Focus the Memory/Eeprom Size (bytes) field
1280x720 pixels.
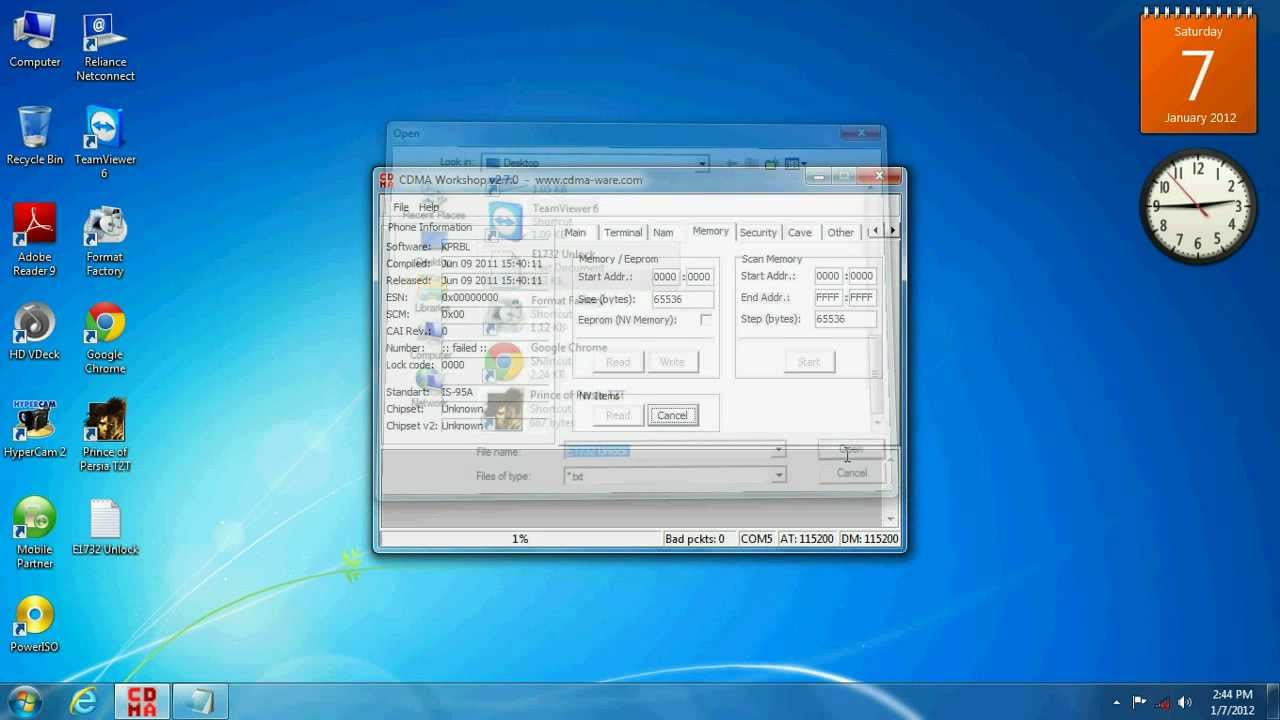point(682,299)
